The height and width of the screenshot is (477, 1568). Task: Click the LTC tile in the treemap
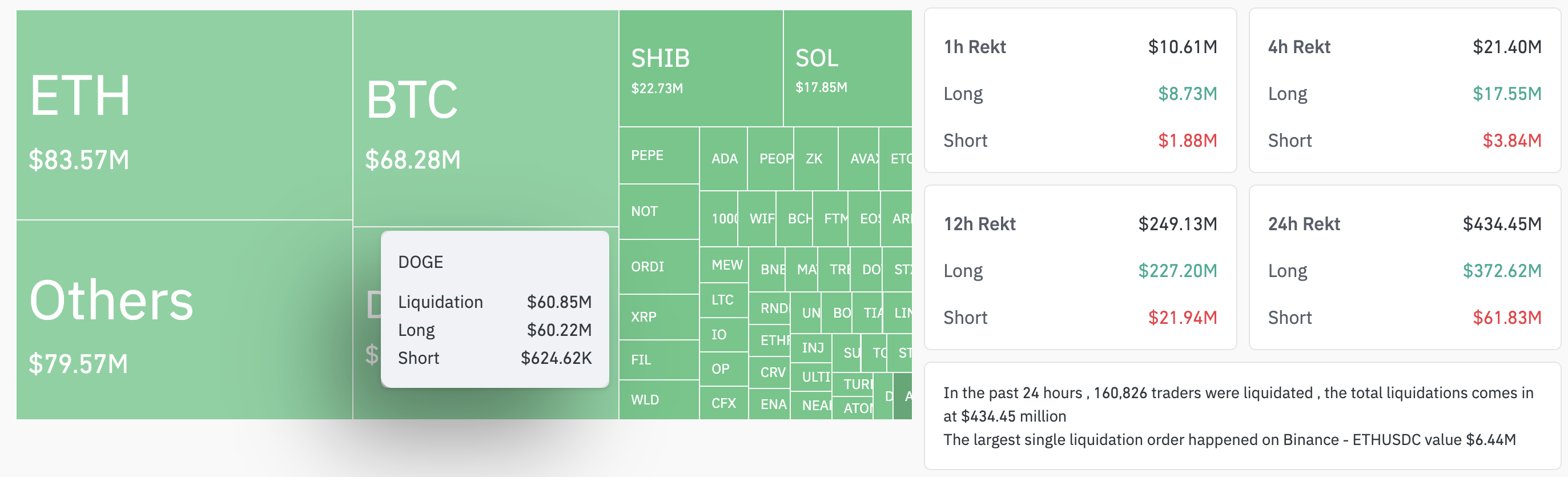723,300
